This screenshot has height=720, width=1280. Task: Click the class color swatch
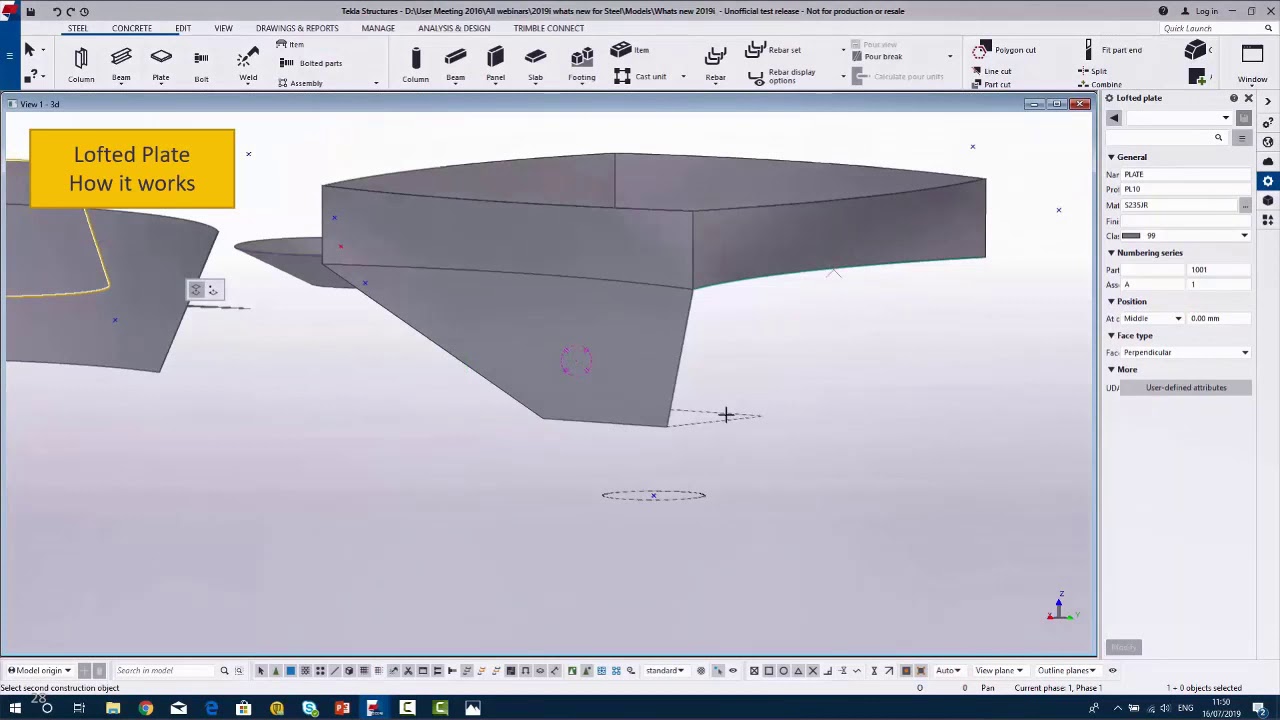coord(1131,236)
